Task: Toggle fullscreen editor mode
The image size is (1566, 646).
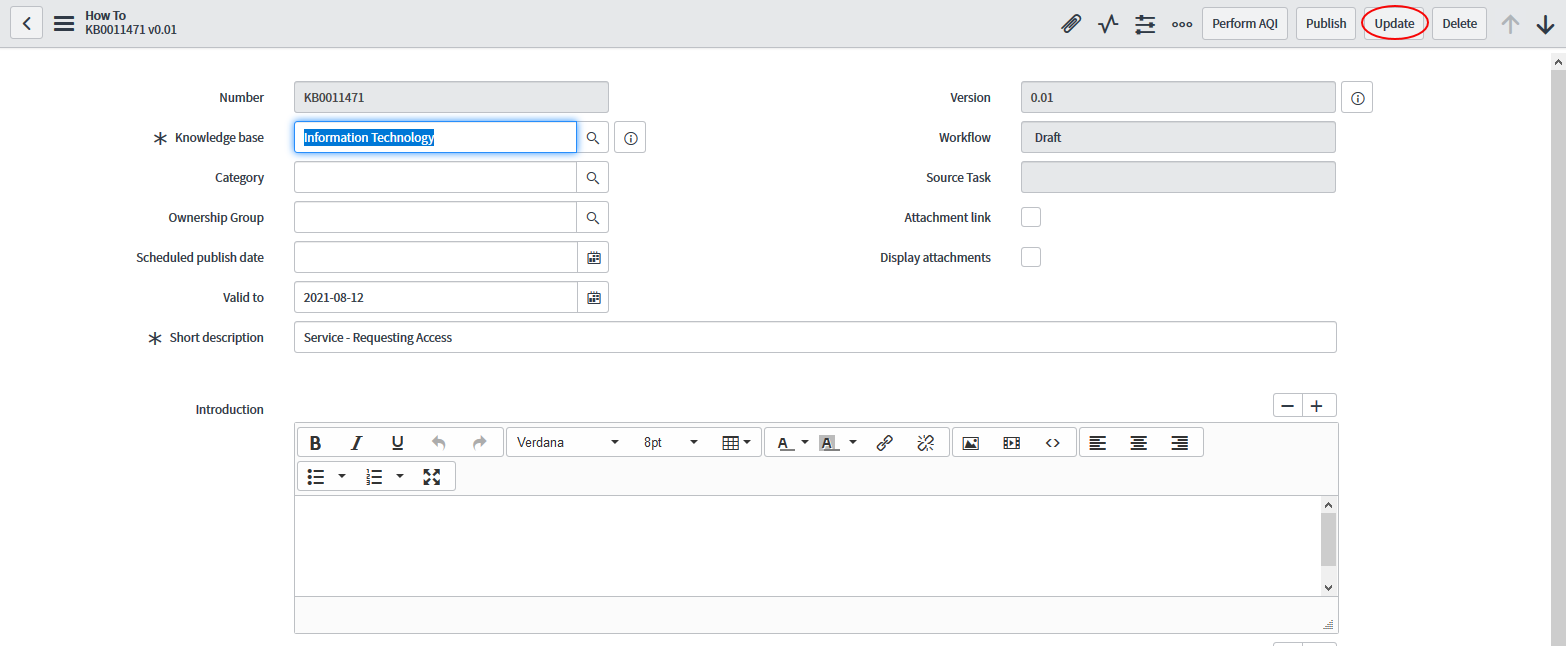Action: [x=432, y=477]
